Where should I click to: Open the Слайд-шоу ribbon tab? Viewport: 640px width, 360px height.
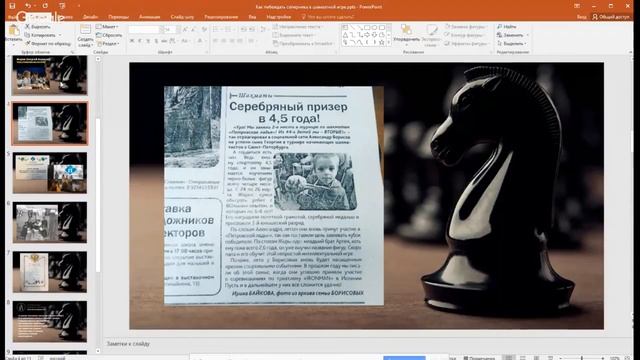click(x=182, y=17)
